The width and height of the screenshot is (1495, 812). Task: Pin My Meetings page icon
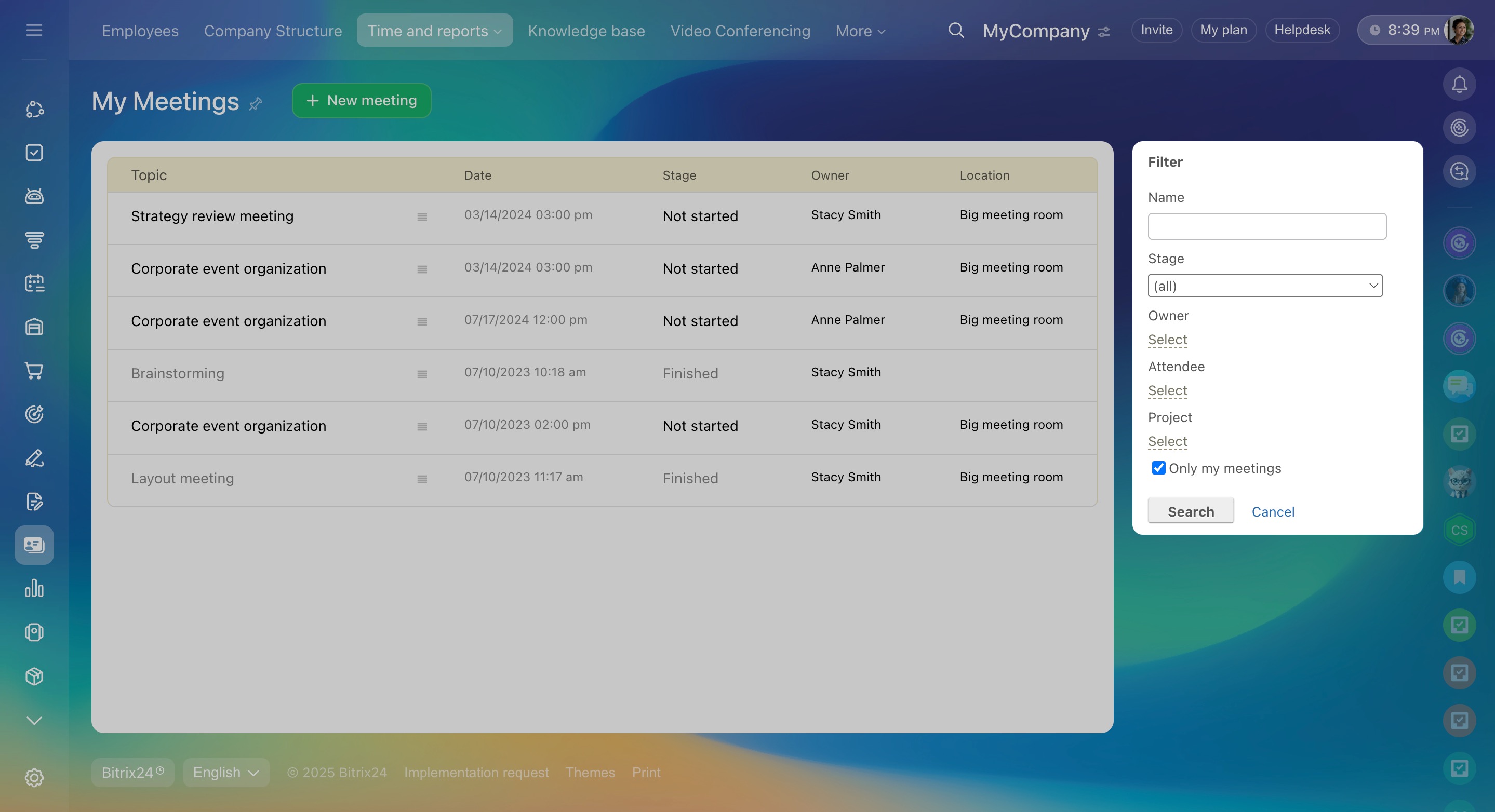tap(256, 104)
